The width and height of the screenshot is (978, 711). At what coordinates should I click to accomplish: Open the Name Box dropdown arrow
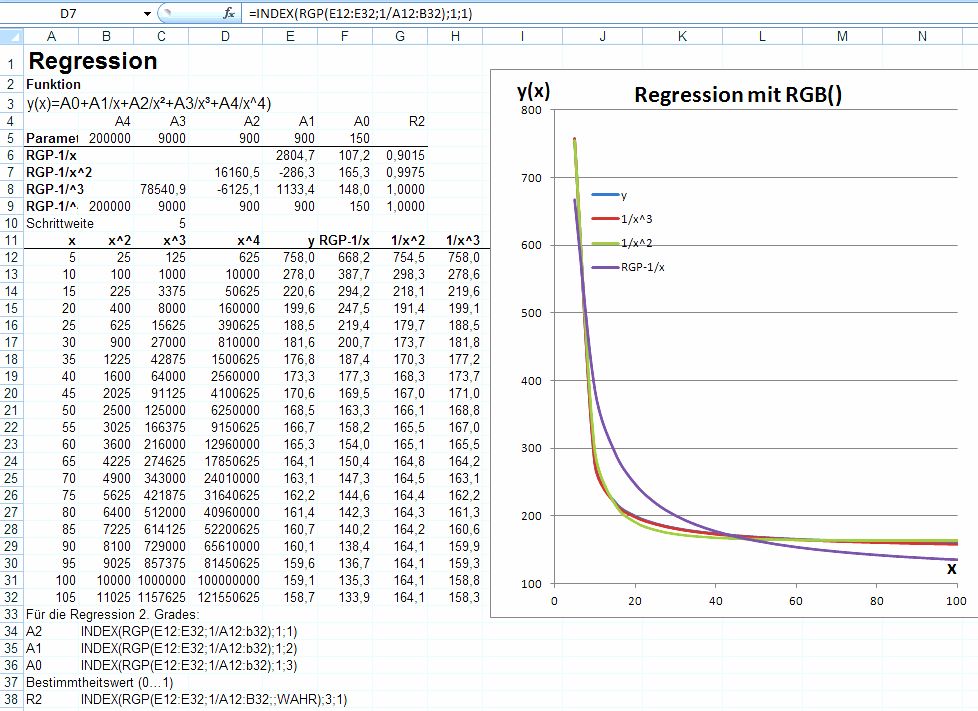click(x=147, y=13)
